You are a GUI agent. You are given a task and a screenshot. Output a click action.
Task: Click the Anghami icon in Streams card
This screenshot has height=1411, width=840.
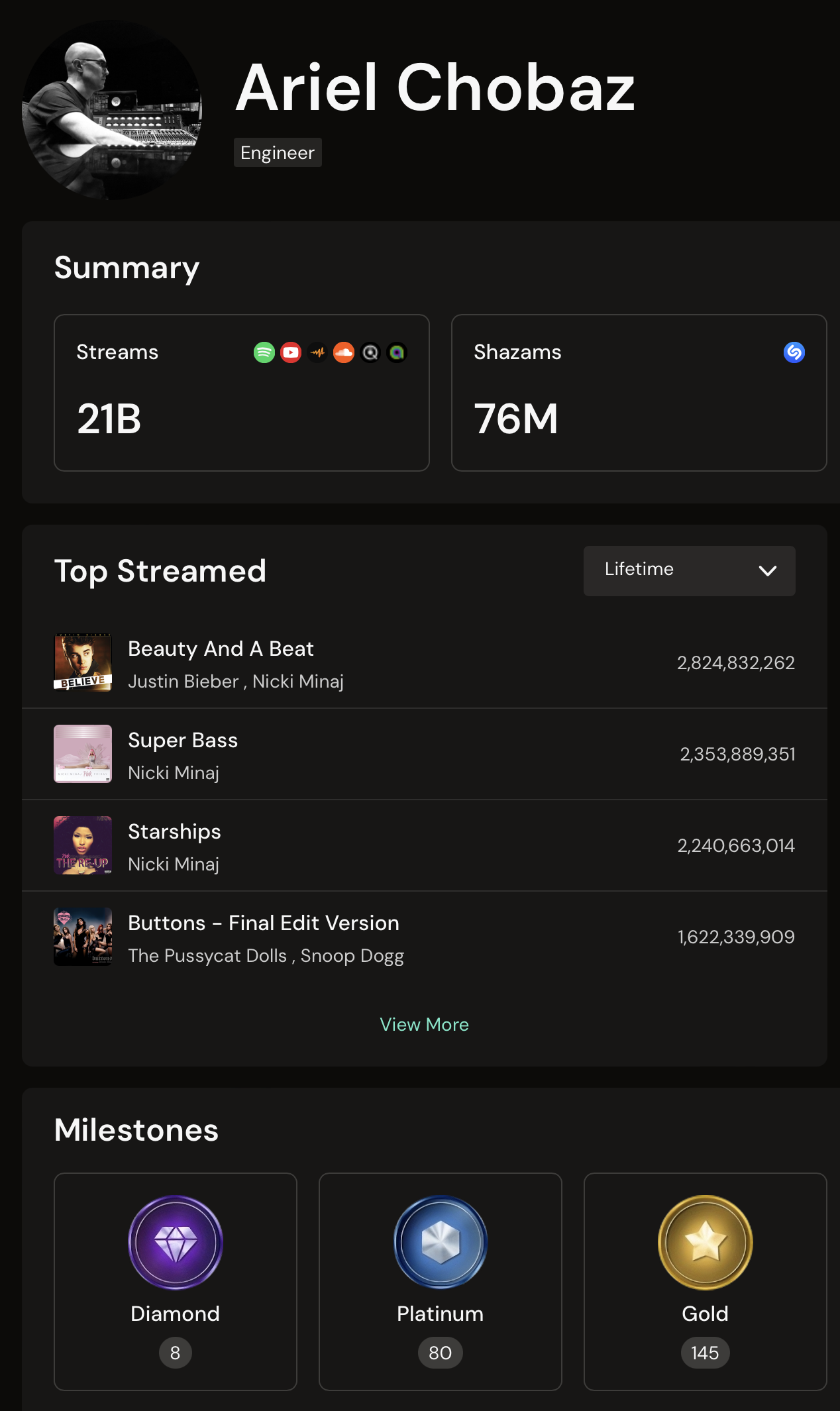click(x=397, y=352)
